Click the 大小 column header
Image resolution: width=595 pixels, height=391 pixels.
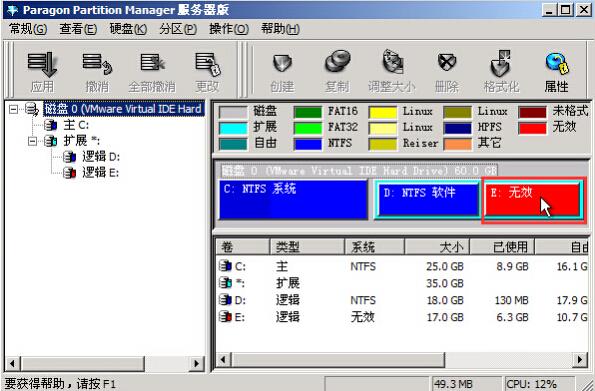[437, 248]
